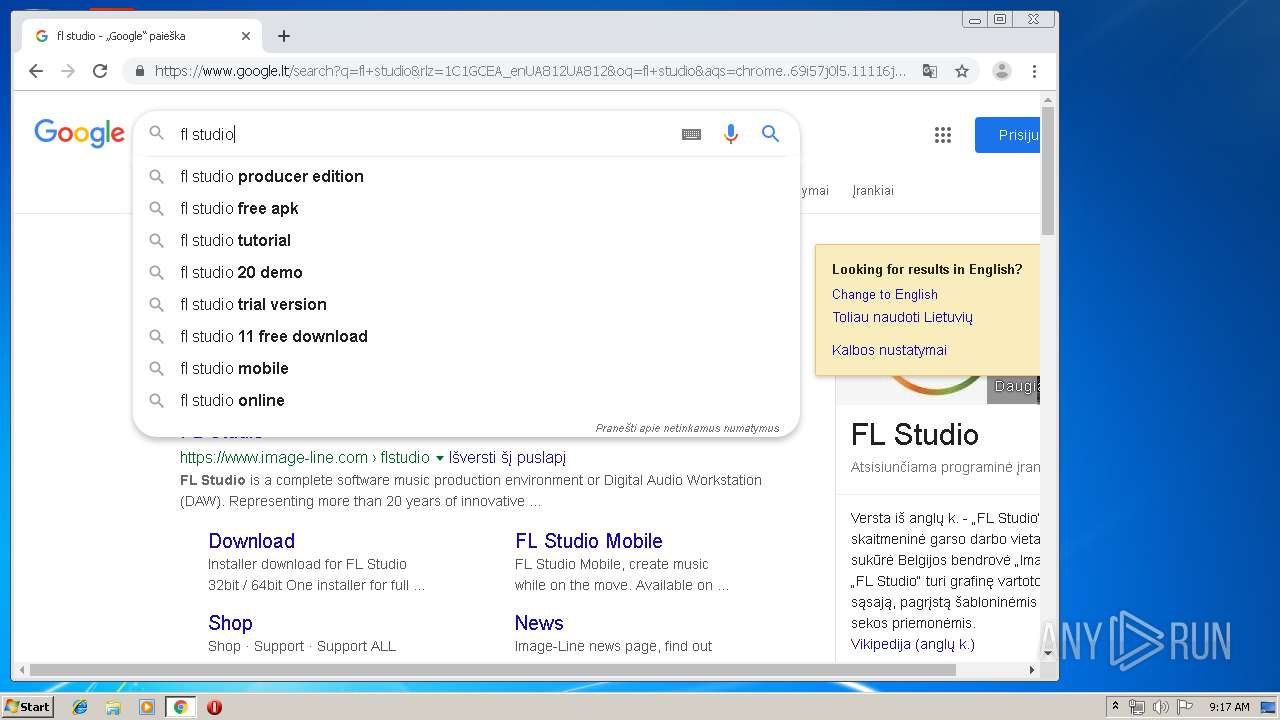Open the volume speaker tray icon
Viewport: 1280px width, 720px height.
[x=1160, y=707]
